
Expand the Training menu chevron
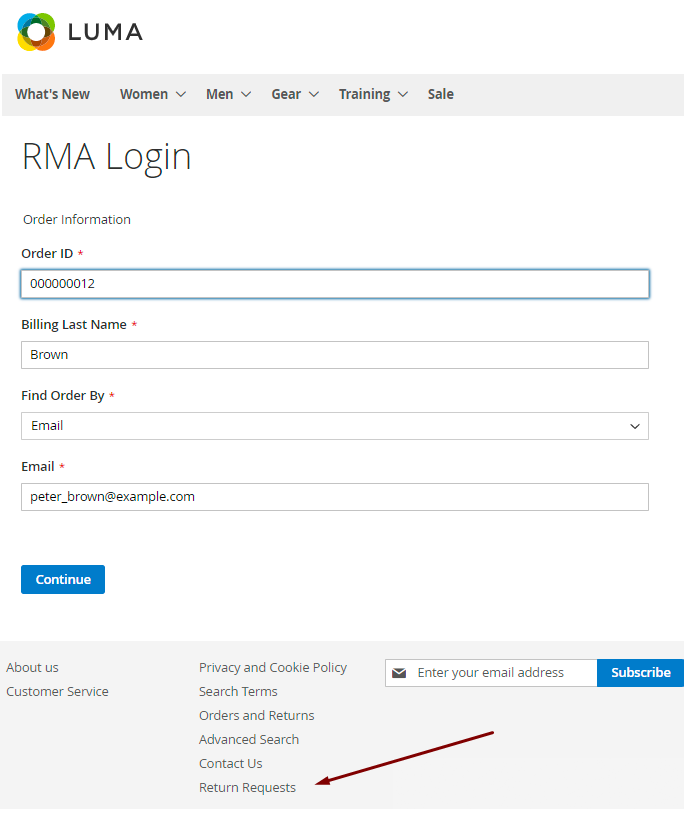point(403,94)
